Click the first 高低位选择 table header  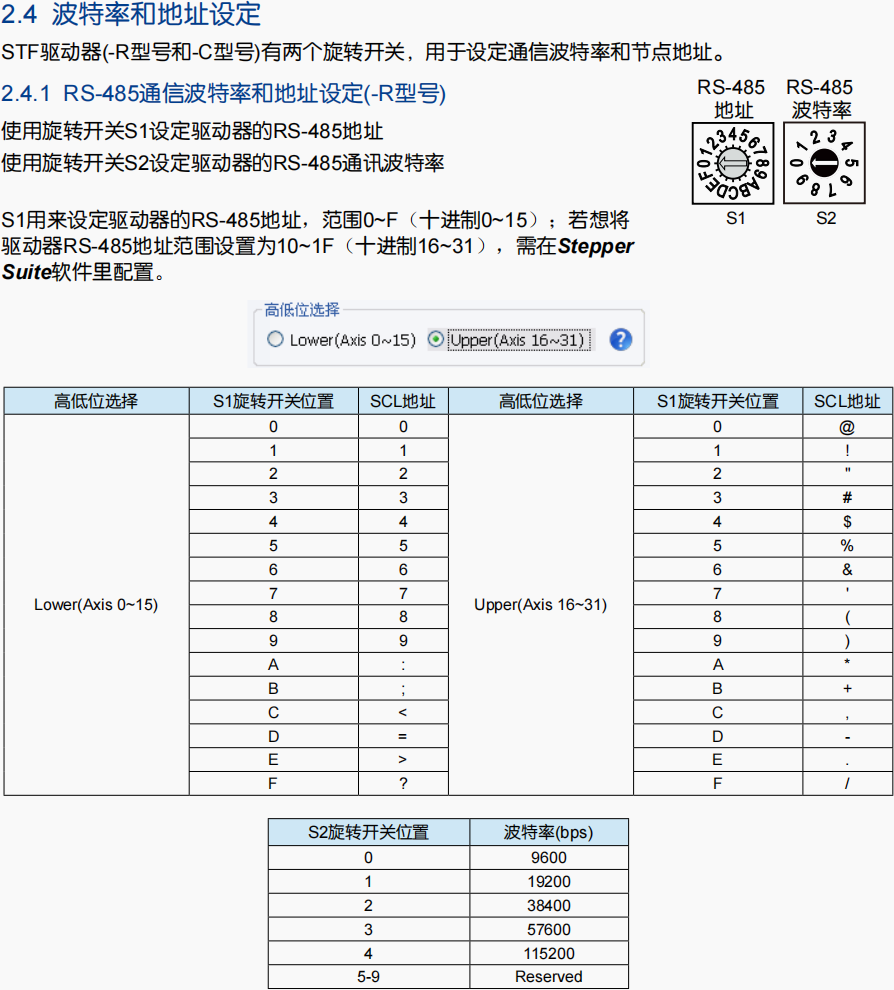(96, 401)
